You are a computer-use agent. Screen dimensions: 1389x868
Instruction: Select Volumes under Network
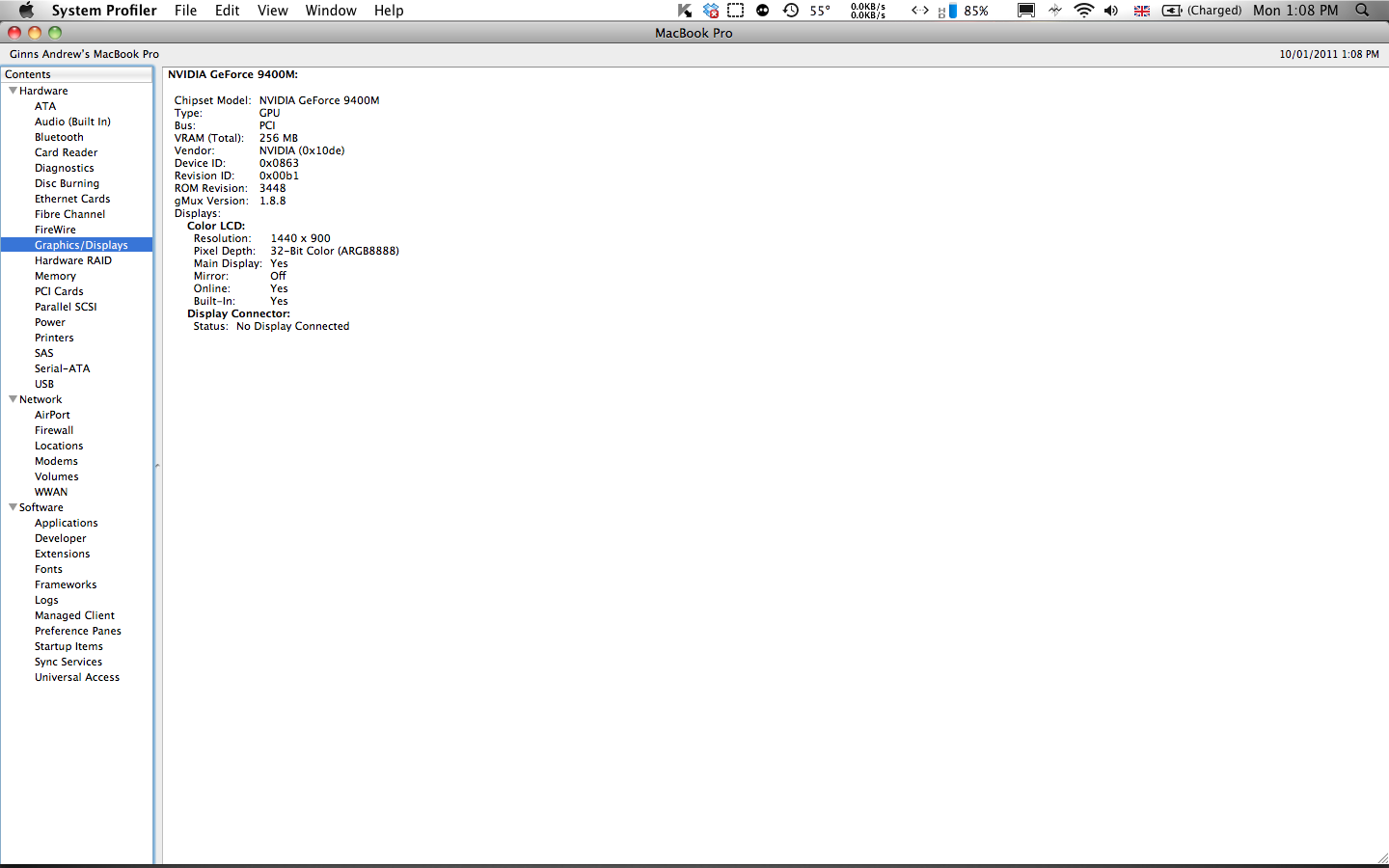pyautogui.click(x=57, y=476)
